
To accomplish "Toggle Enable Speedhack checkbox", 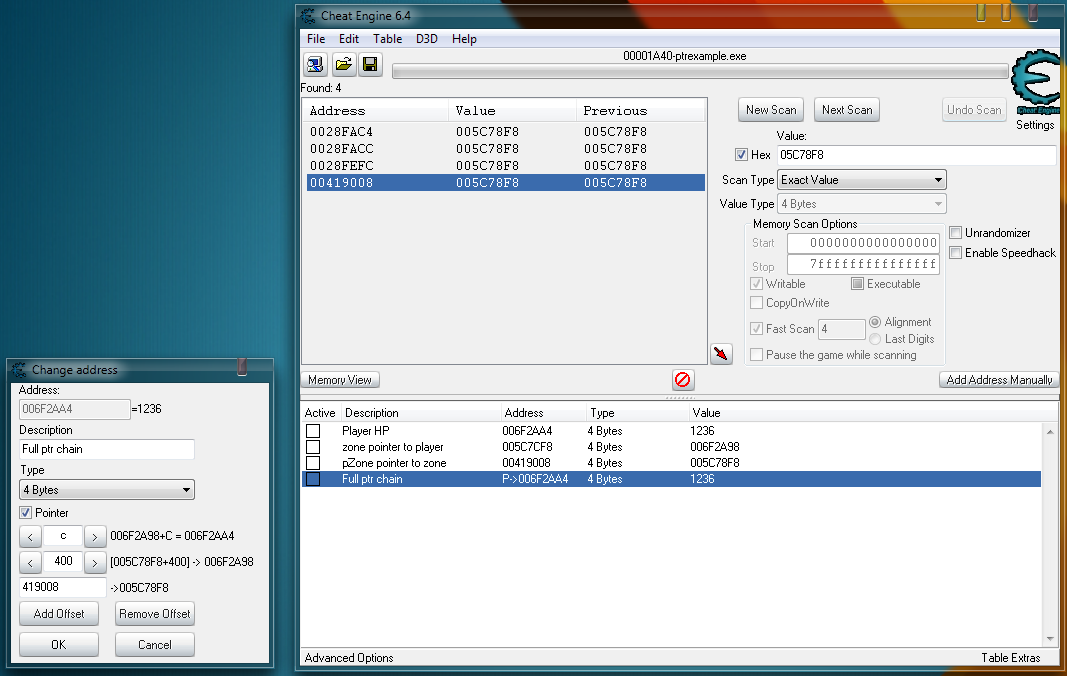I will point(956,253).
